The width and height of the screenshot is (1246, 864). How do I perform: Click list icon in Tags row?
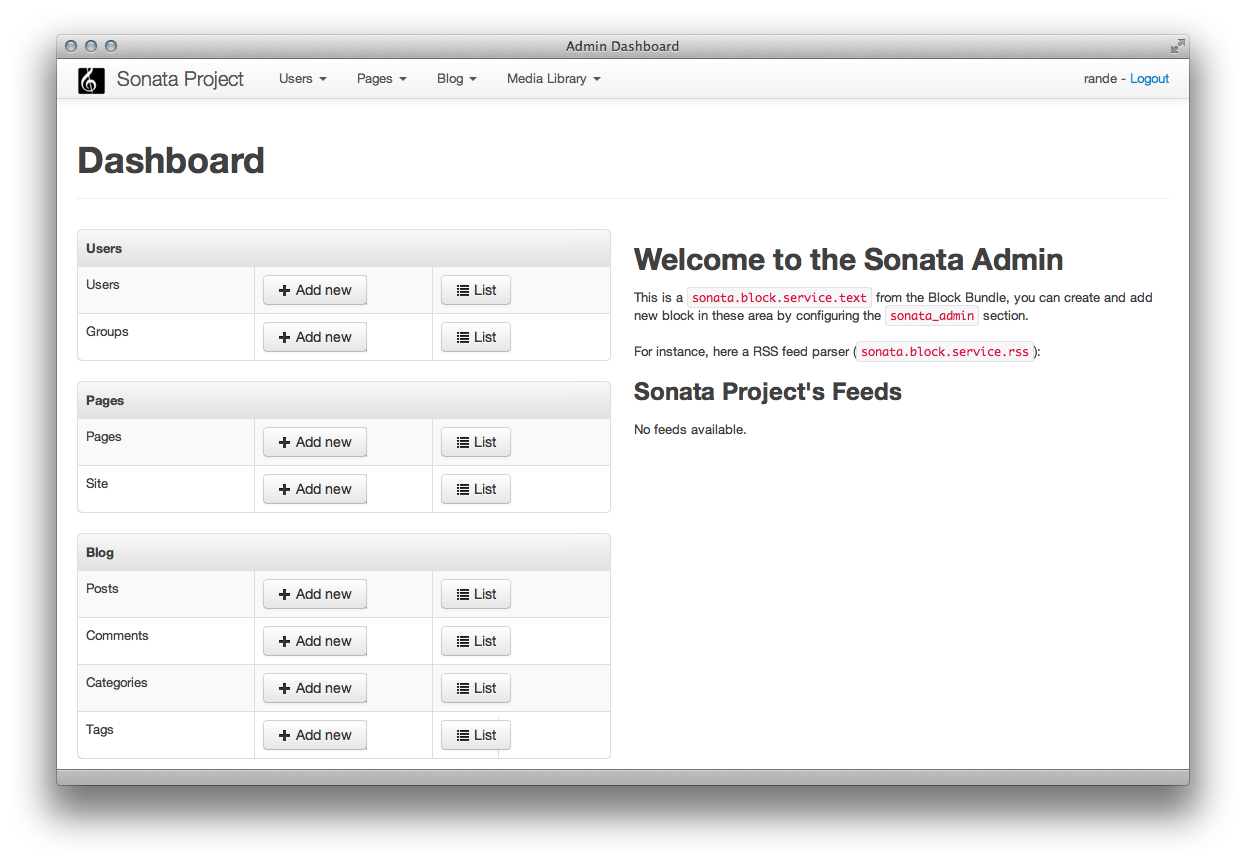(x=463, y=736)
